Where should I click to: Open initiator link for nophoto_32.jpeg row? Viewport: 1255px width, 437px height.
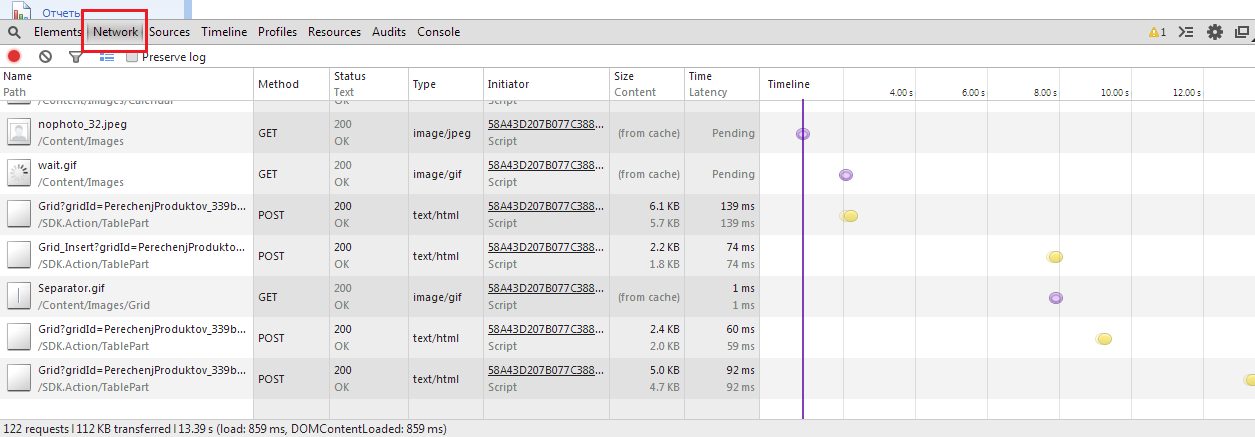[x=545, y=125]
